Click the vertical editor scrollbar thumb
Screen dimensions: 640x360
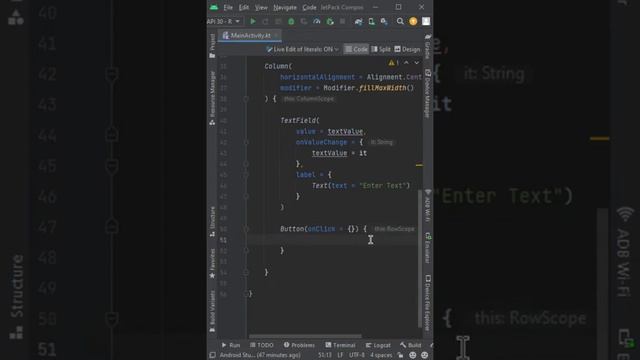pos(420,258)
